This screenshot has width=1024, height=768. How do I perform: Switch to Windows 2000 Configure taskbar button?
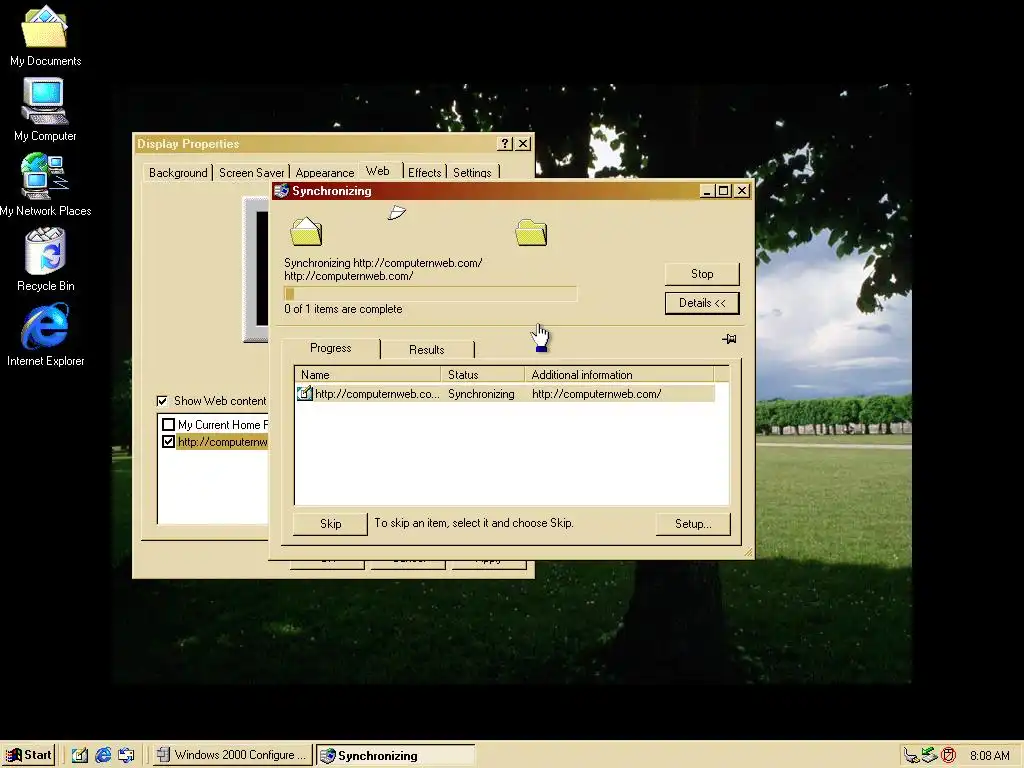[233, 755]
